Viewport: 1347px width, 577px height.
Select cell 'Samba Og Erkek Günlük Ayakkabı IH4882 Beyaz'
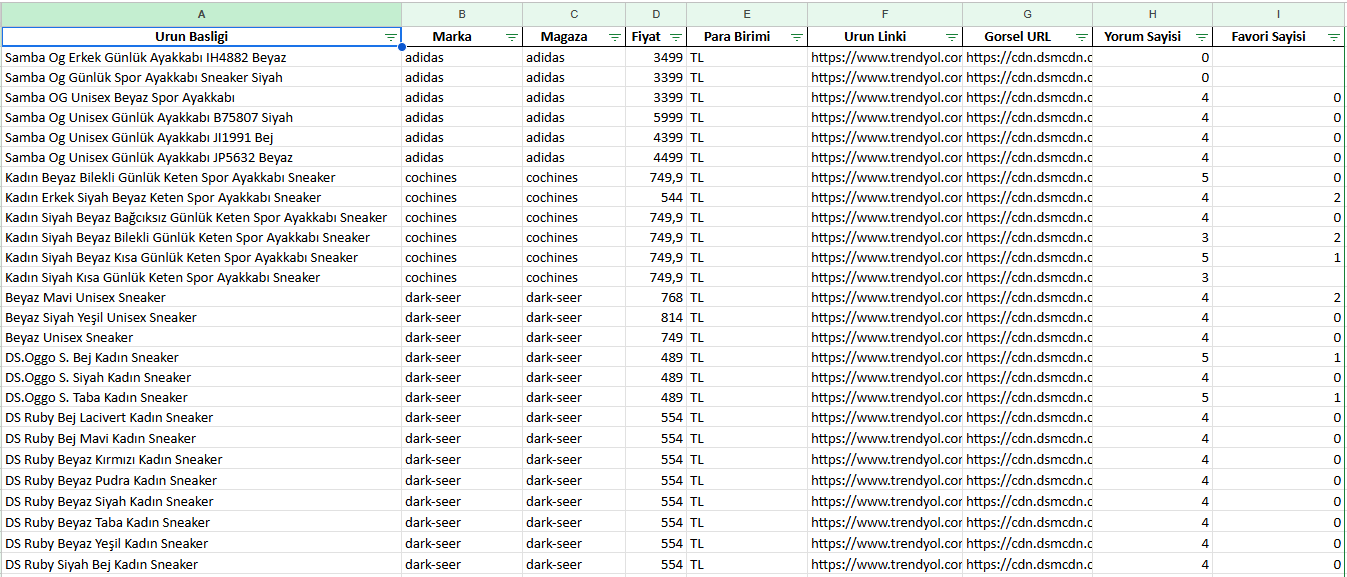[202, 57]
